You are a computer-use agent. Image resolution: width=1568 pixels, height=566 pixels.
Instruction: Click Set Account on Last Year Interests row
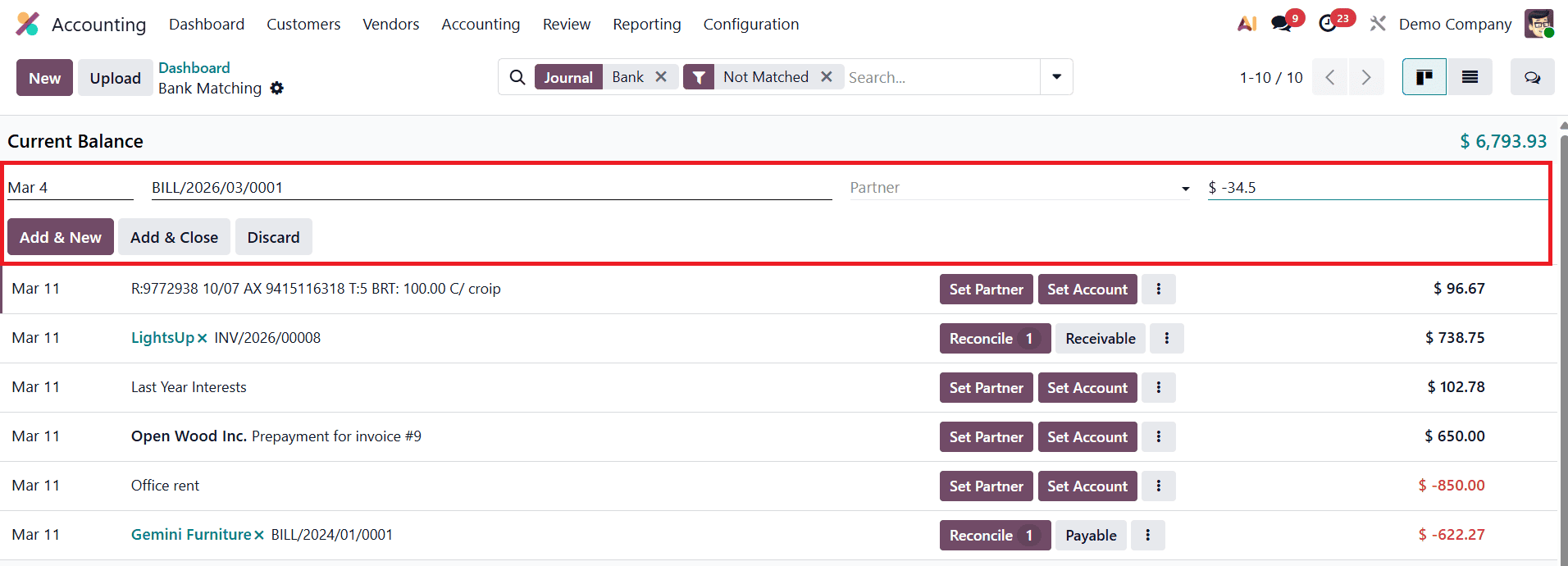(x=1087, y=387)
